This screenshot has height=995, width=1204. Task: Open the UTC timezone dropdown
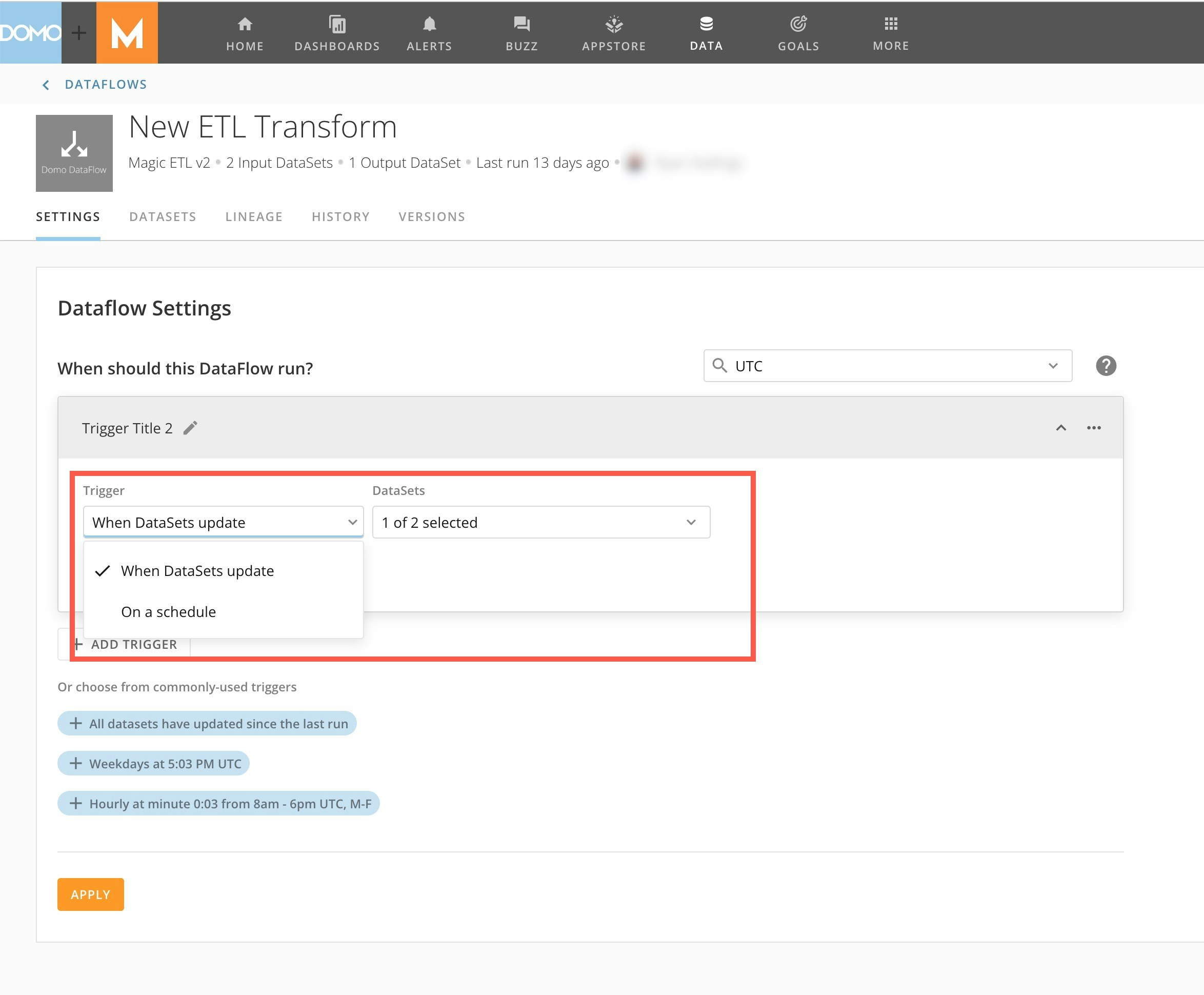[887, 366]
